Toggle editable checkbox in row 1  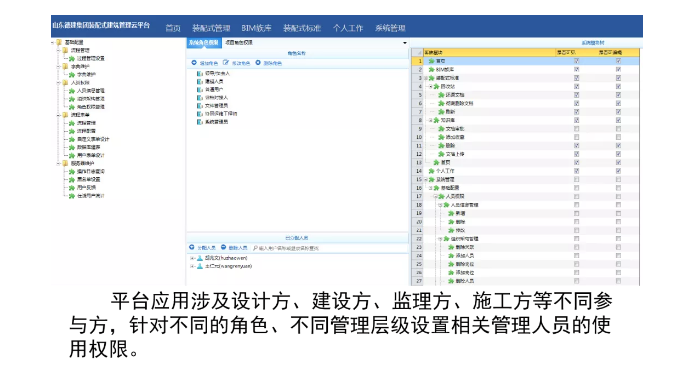618,61
